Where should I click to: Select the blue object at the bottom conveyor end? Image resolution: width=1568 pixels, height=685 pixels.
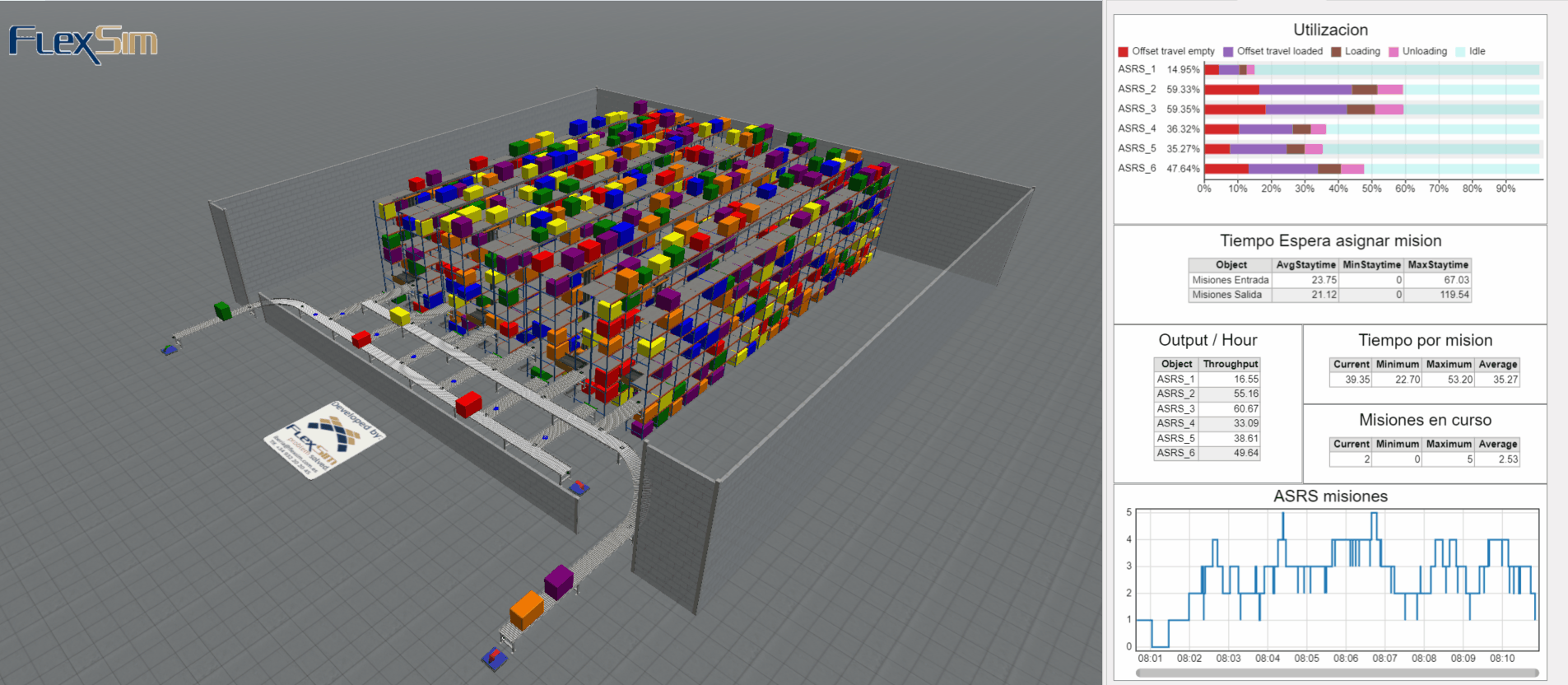pyautogui.click(x=495, y=658)
